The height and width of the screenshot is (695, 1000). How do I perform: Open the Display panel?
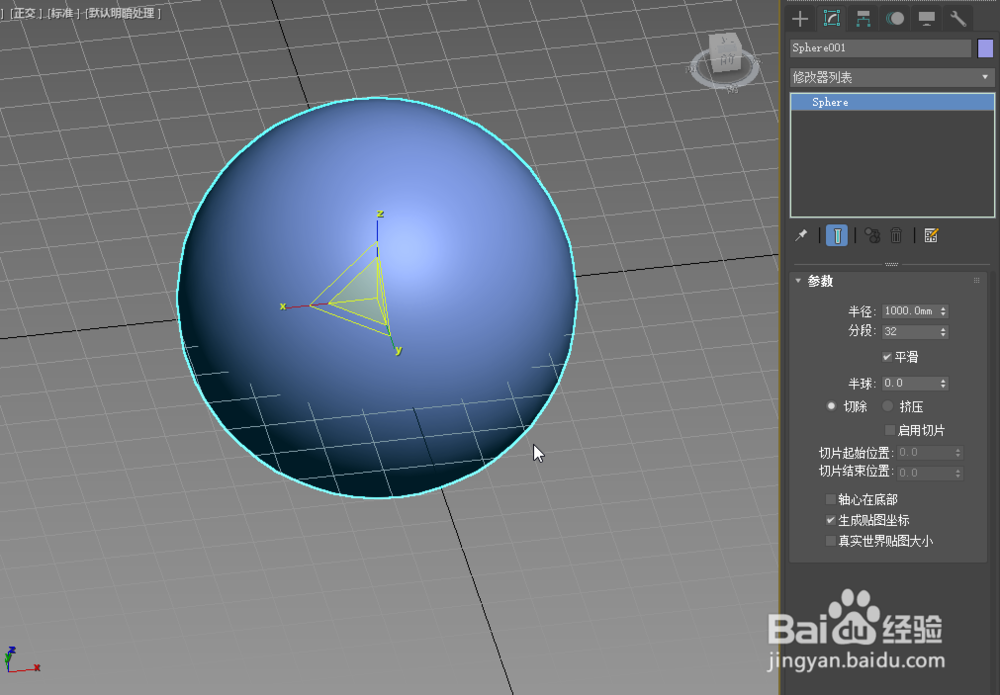click(925, 18)
